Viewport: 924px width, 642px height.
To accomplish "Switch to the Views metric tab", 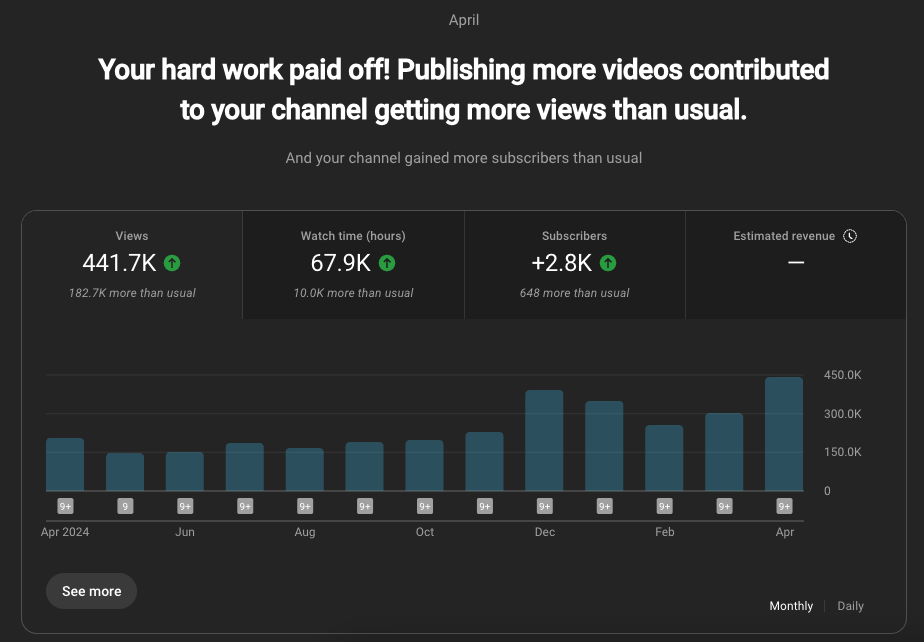I will coord(132,265).
